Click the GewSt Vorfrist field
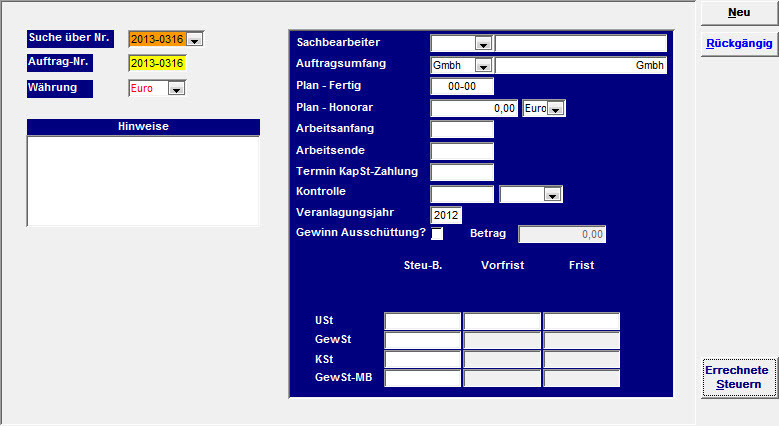This screenshot has width=779, height=426. click(502, 340)
